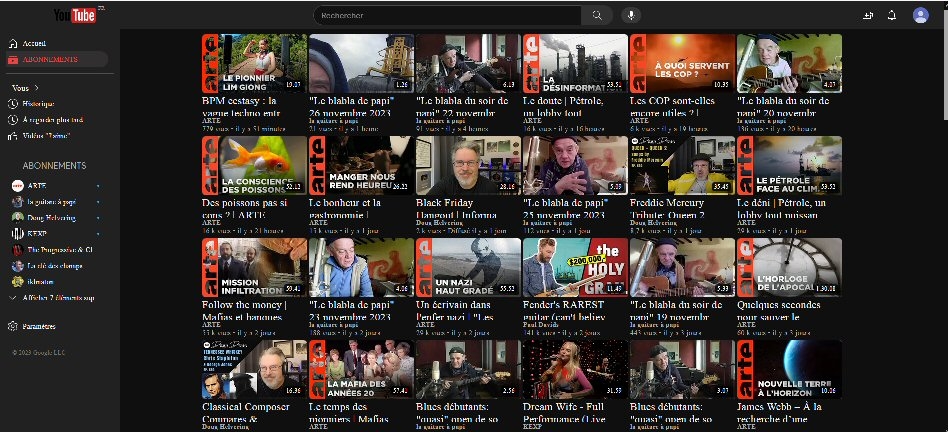Open the Manger nous rend heureux thumbnail
The height and width of the screenshot is (432, 948).
coord(361,165)
